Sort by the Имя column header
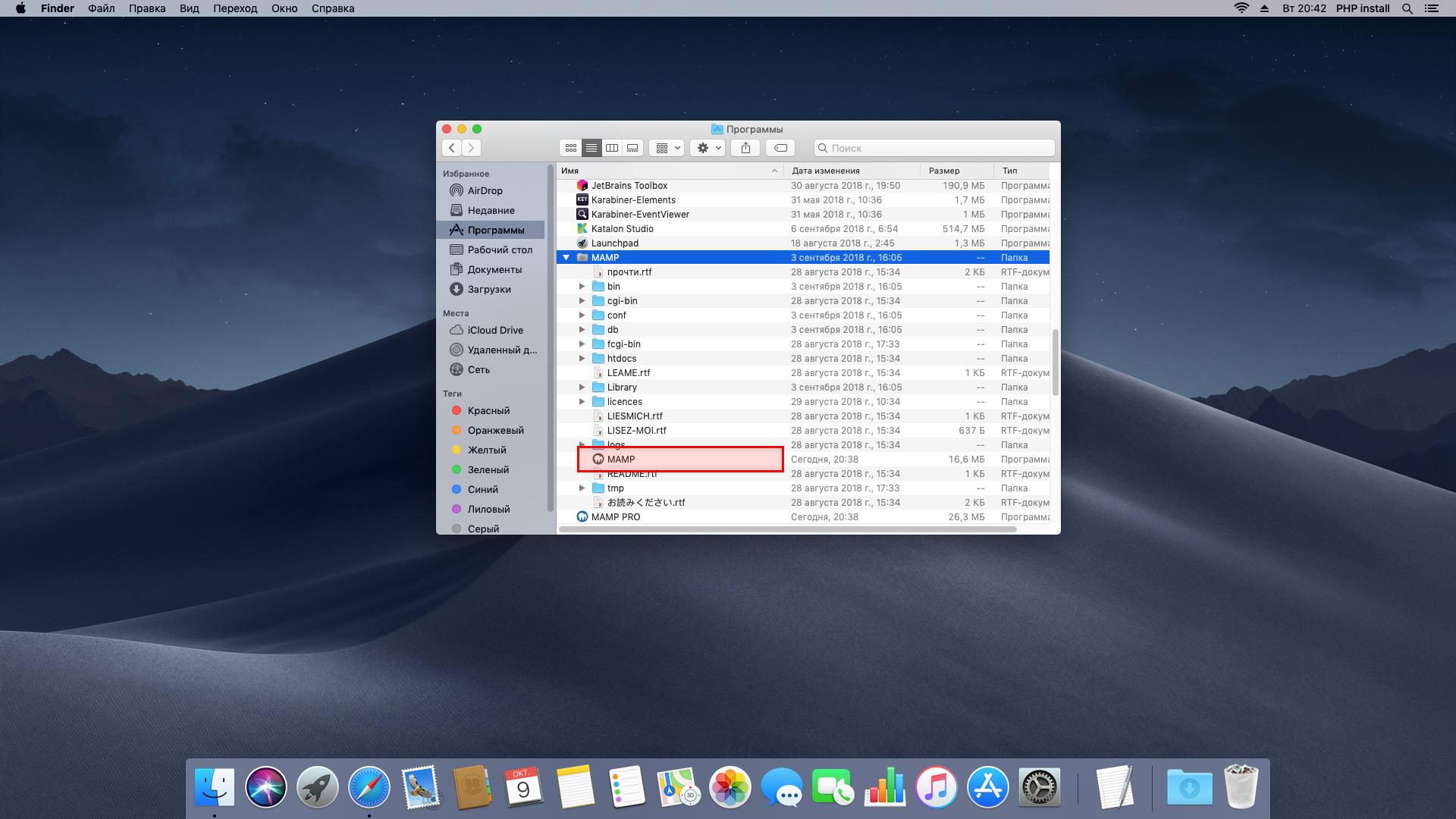 tap(670, 171)
